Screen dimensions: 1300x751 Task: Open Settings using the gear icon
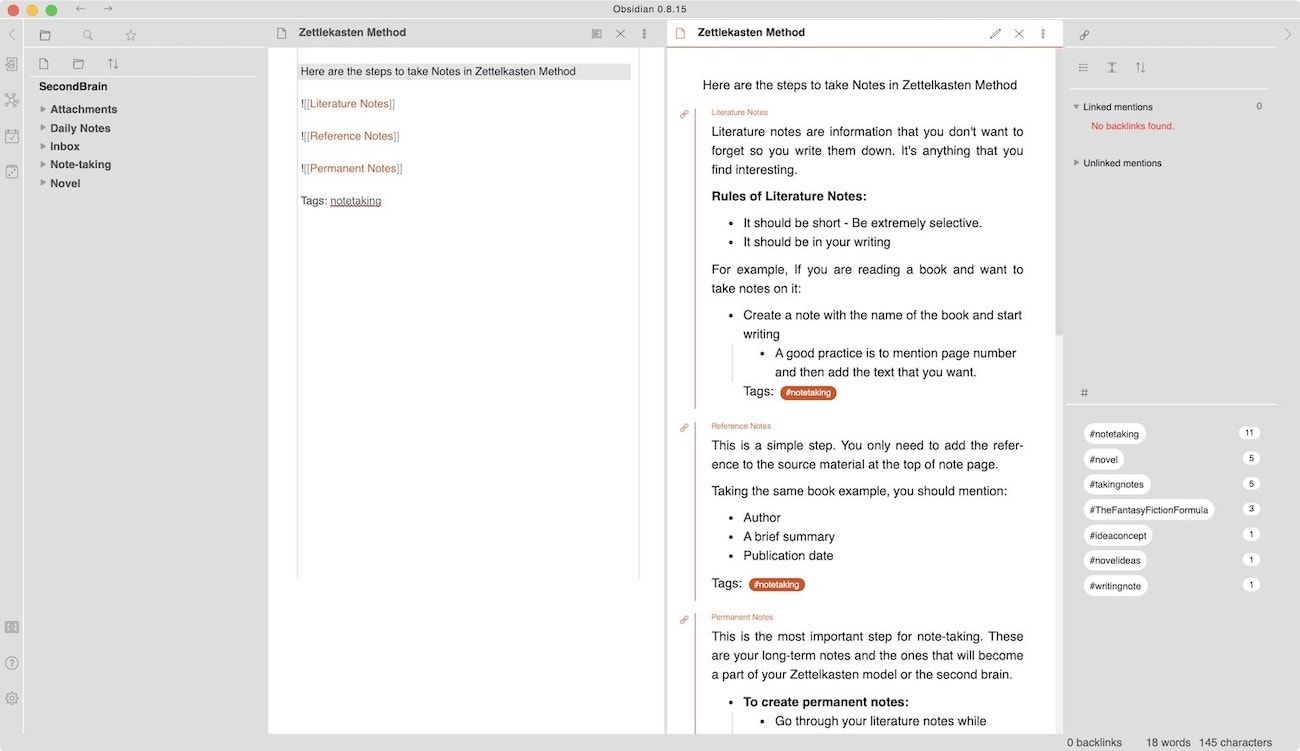click(x=12, y=698)
